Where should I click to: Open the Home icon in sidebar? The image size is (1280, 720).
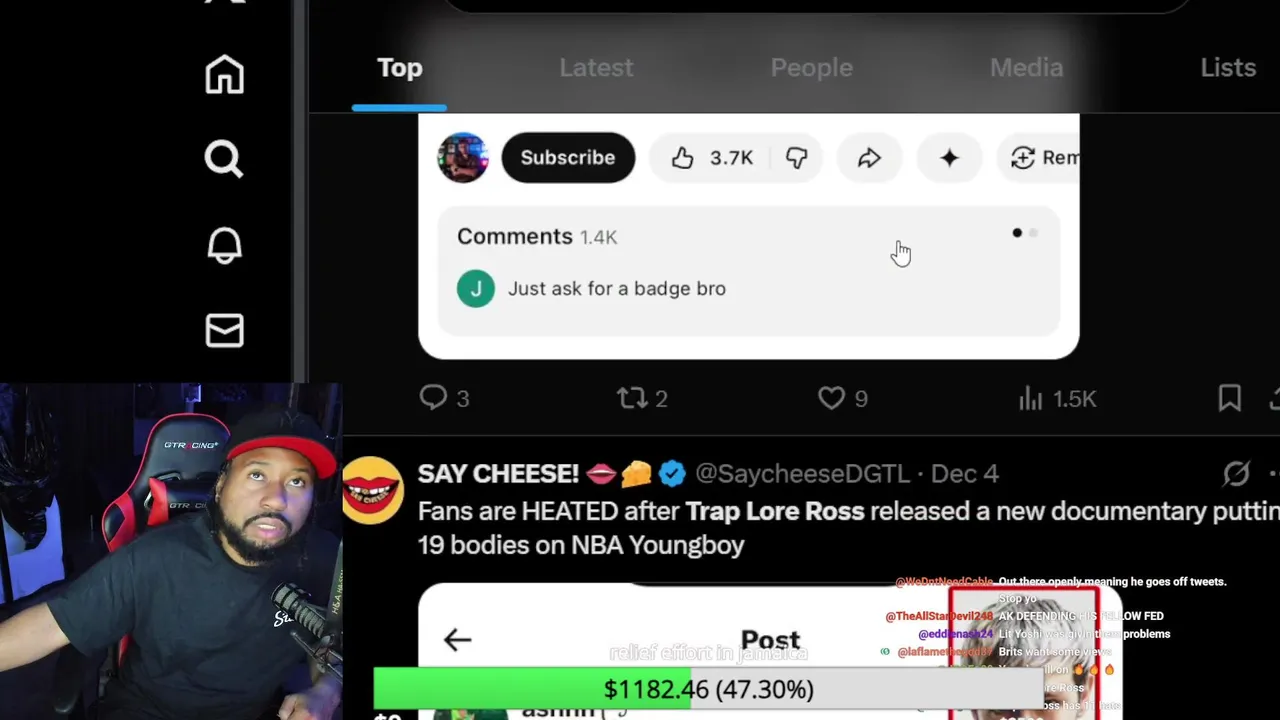tap(224, 75)
